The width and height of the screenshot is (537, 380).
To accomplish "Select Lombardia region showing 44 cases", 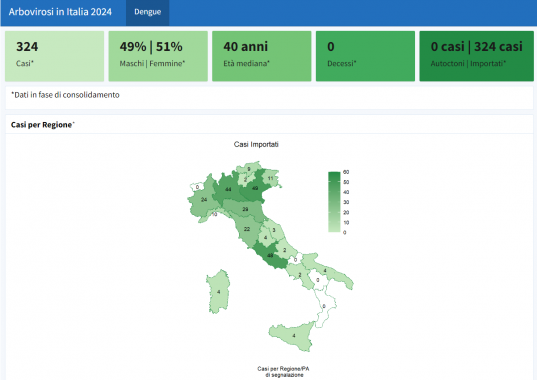I will 228,189.
